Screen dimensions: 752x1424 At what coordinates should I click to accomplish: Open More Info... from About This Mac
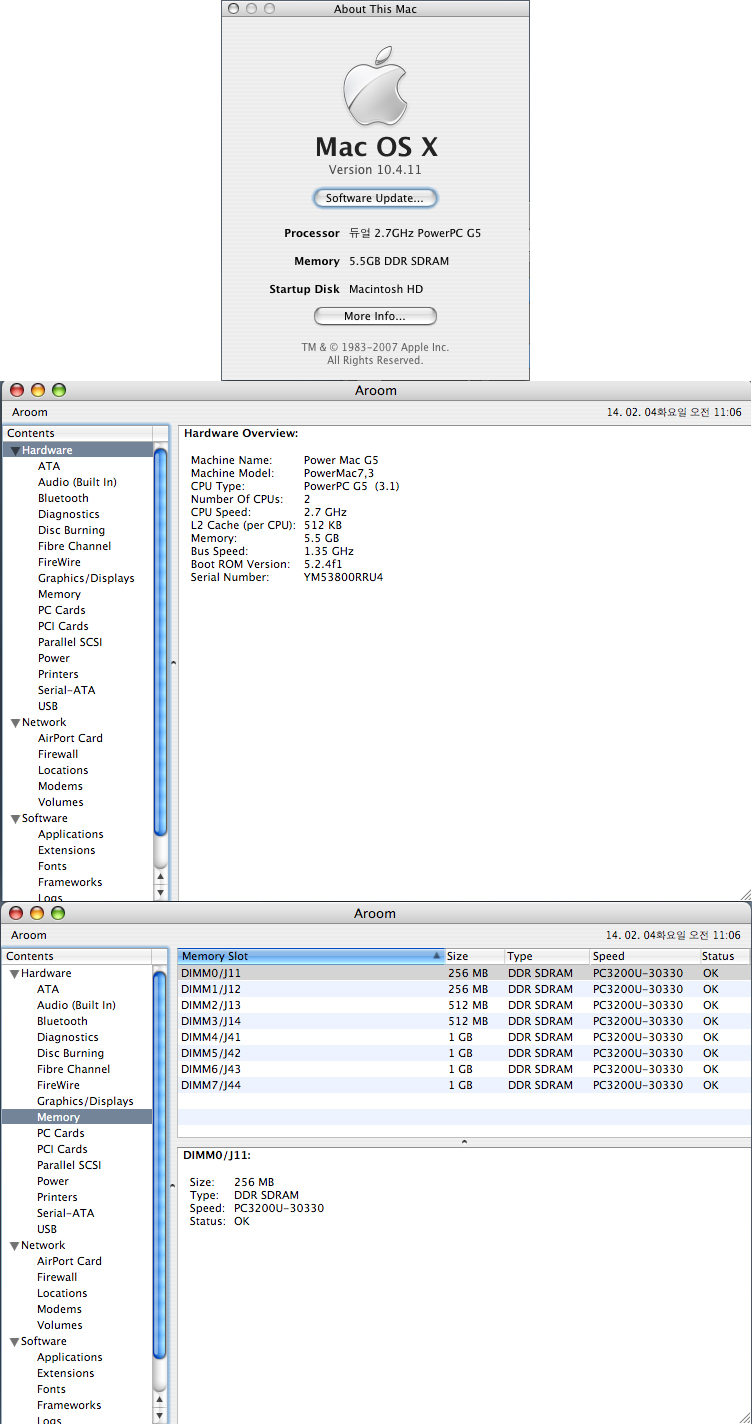point(375,316)
